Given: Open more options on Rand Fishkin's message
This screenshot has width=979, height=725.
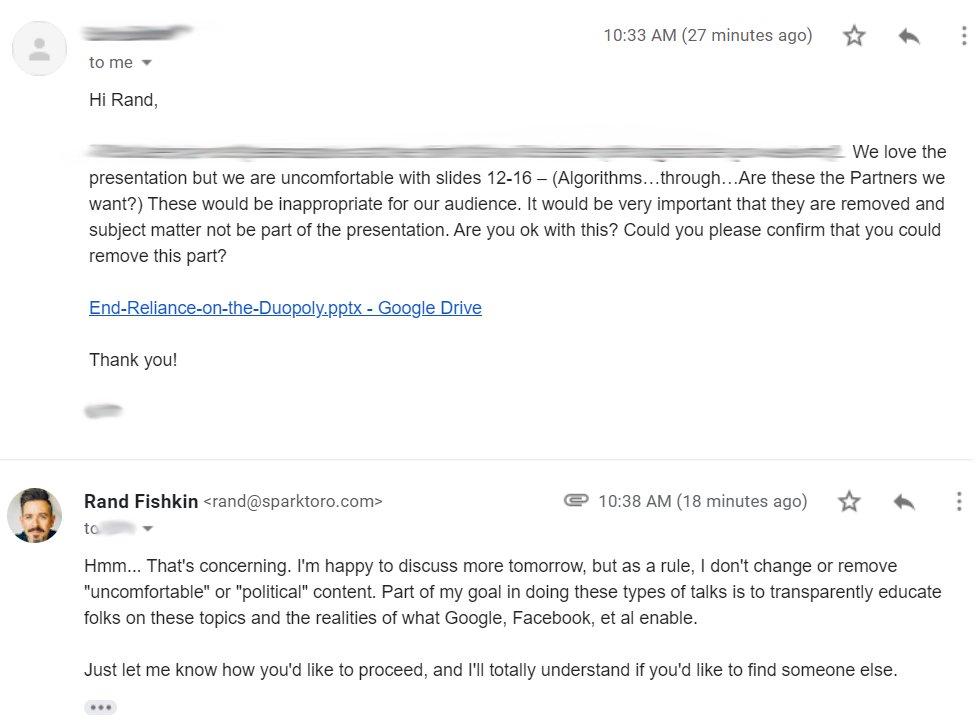Looking at the screenshot, I should pos(958,501).
